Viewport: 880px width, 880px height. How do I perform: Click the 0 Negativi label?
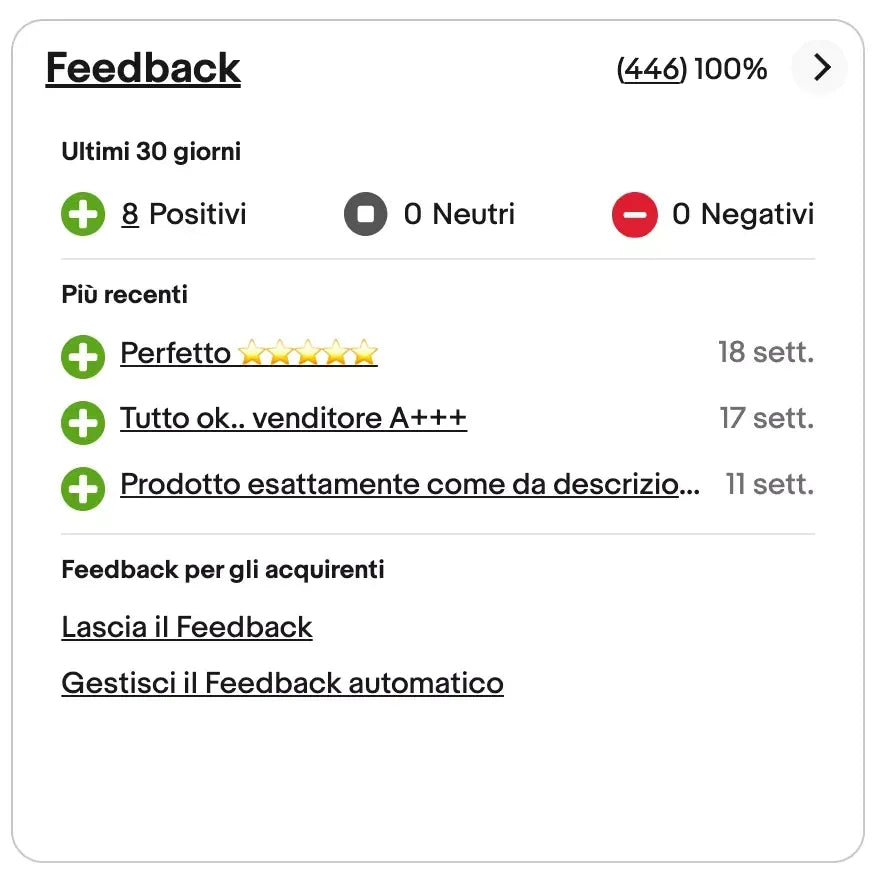743,214
